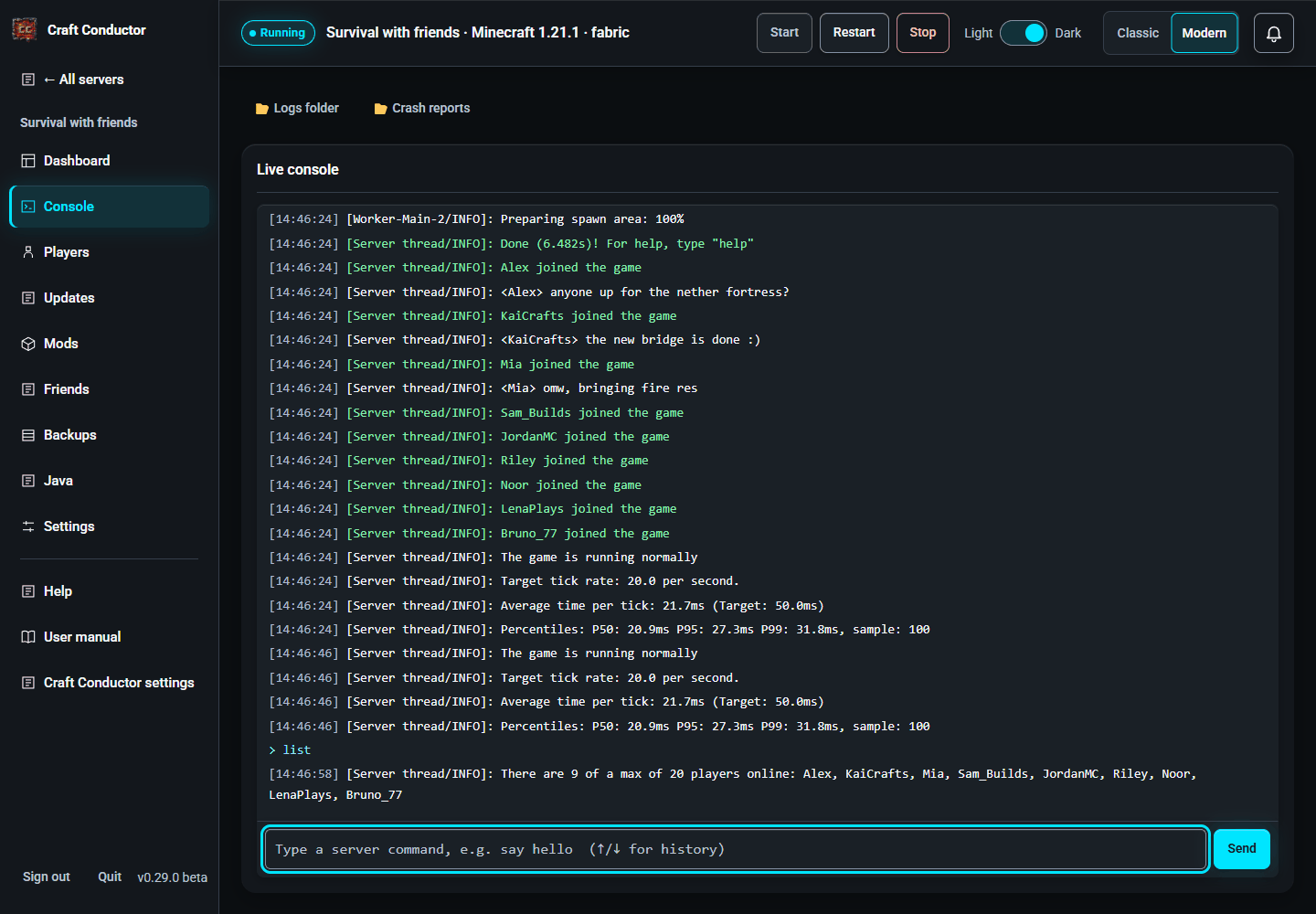Click the Java sidebar icon
This screenshot has width=1316, height=914.
click(28, 481)
